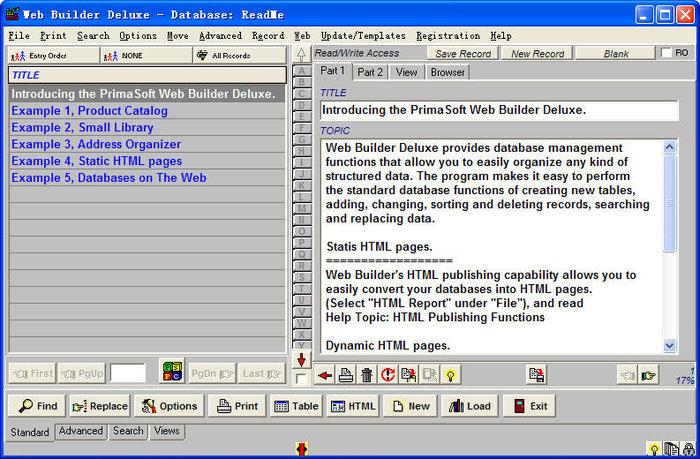Switch to the Browser tab
The image size is (700, 459).
(x=447, y=72)
